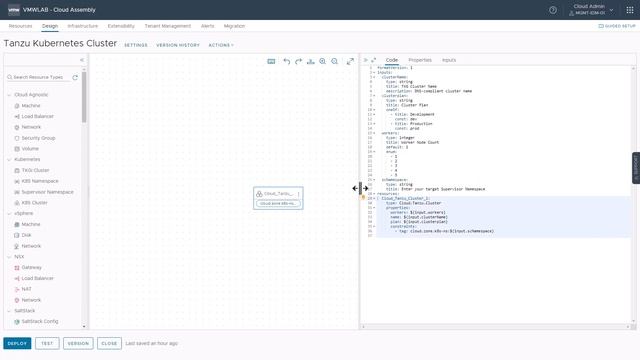This screenshot has height=360, width=640.
Task: Click the Test button
Action: pyautogui.click(x=47, y=343)
